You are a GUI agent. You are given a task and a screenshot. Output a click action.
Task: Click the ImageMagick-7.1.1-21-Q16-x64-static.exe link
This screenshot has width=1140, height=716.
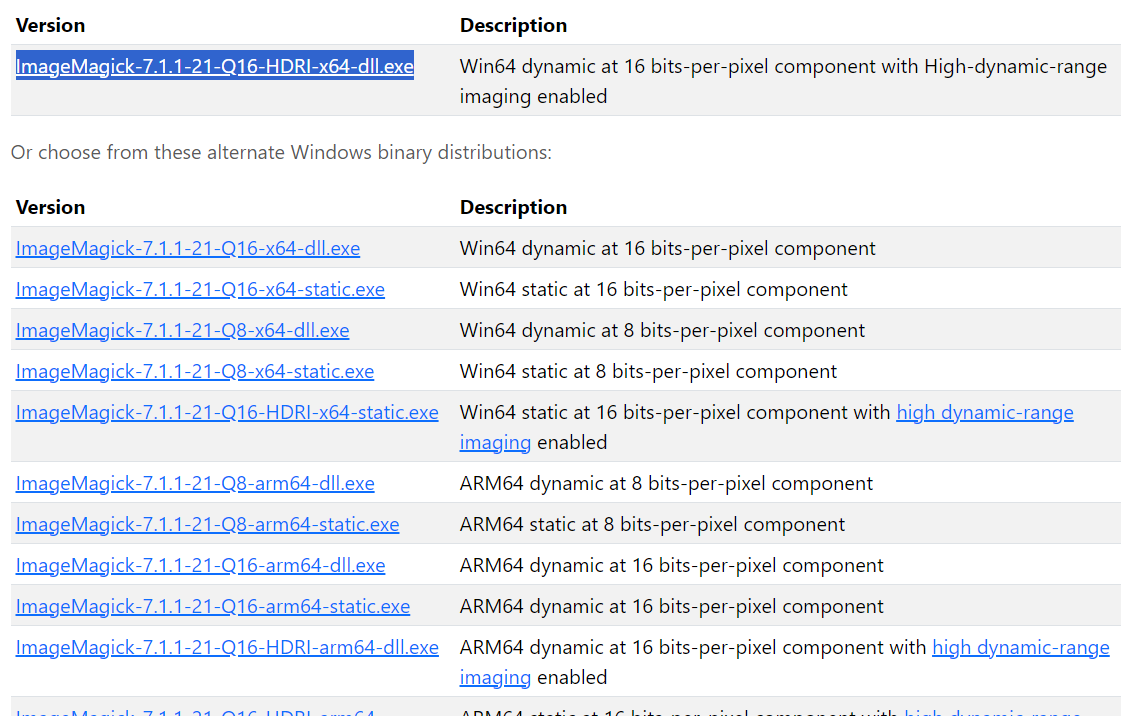coord(200,289)
